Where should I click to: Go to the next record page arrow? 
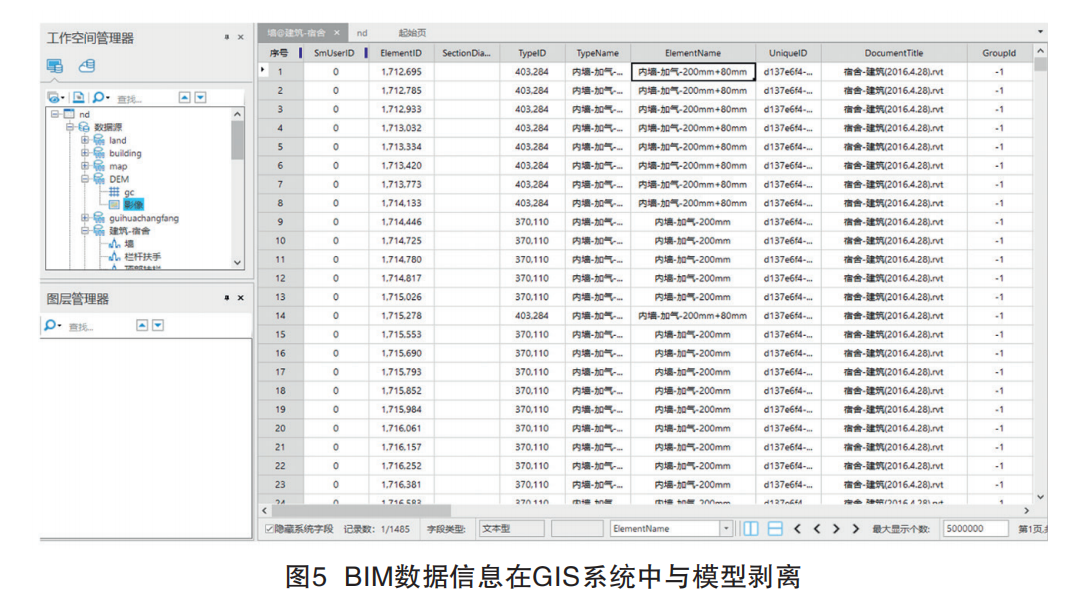(x=836, y=529)
